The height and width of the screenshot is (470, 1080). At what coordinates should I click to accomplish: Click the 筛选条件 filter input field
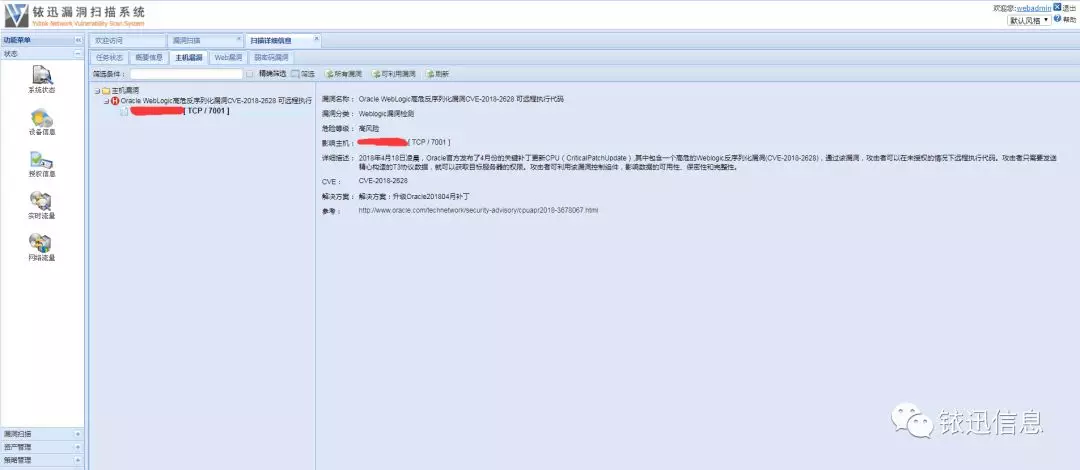point(186,74)
